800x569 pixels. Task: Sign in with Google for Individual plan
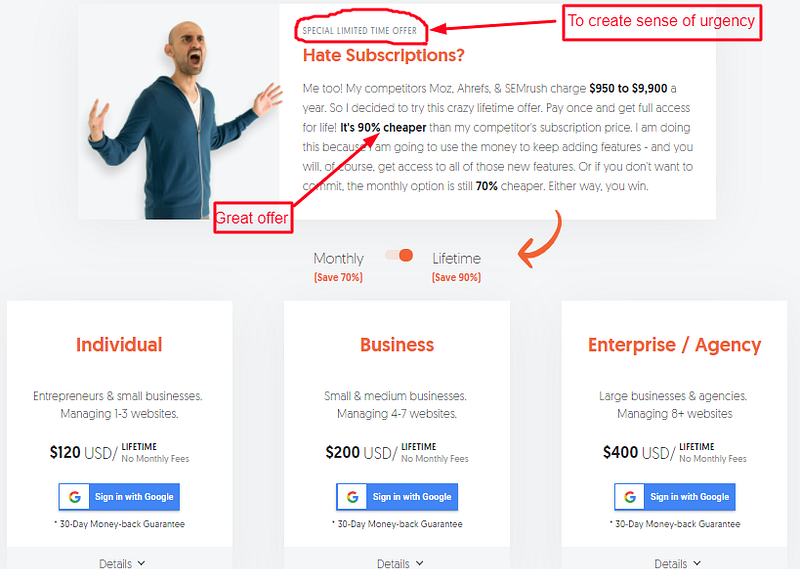[119, 497]
